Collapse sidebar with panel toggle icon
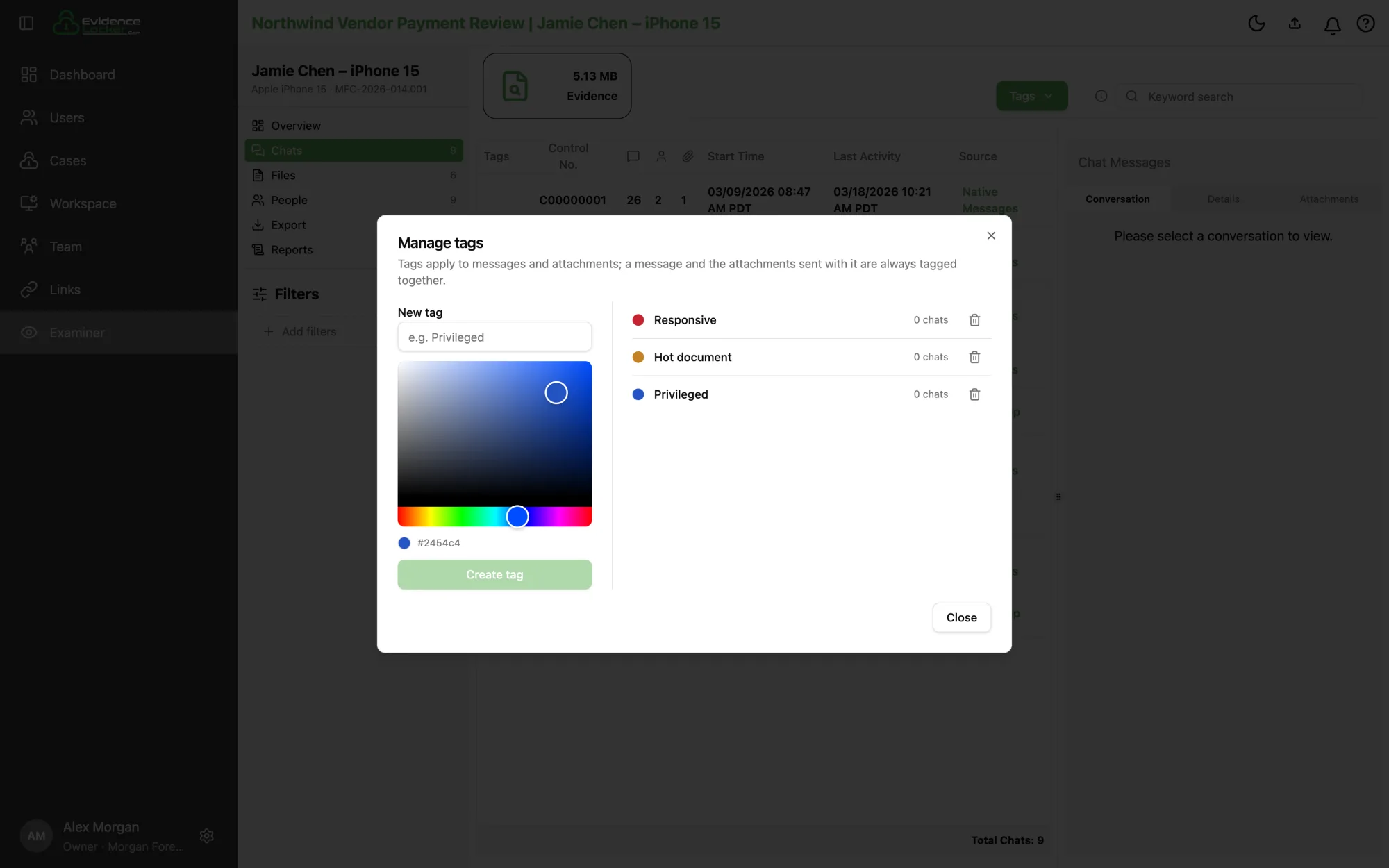This screenshot has width=1389, height=868. (x=26, y=23)
